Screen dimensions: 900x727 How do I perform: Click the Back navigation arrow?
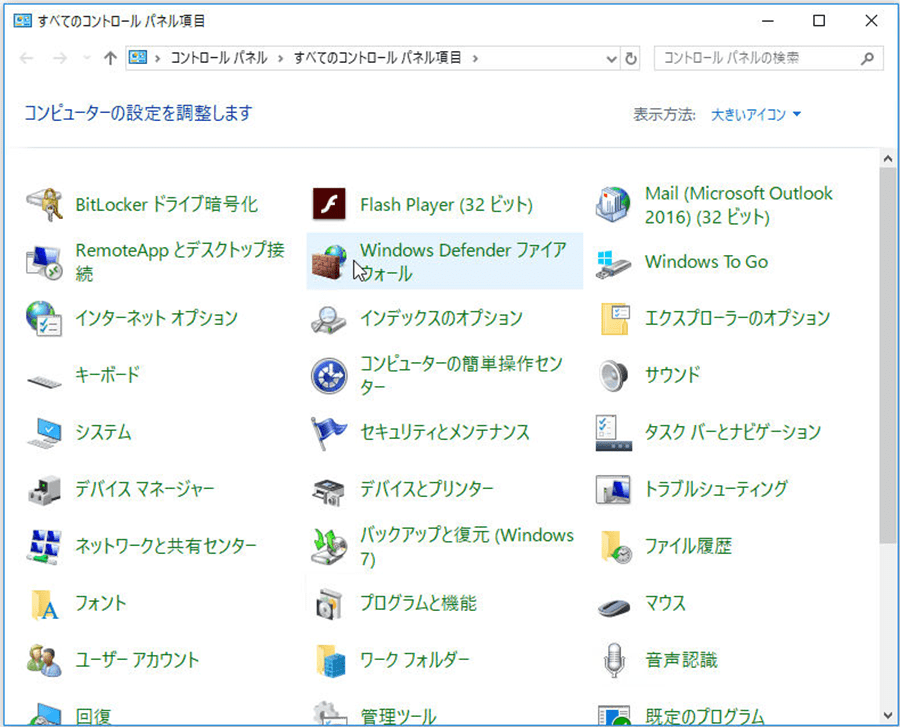click(x=27, y=58)
